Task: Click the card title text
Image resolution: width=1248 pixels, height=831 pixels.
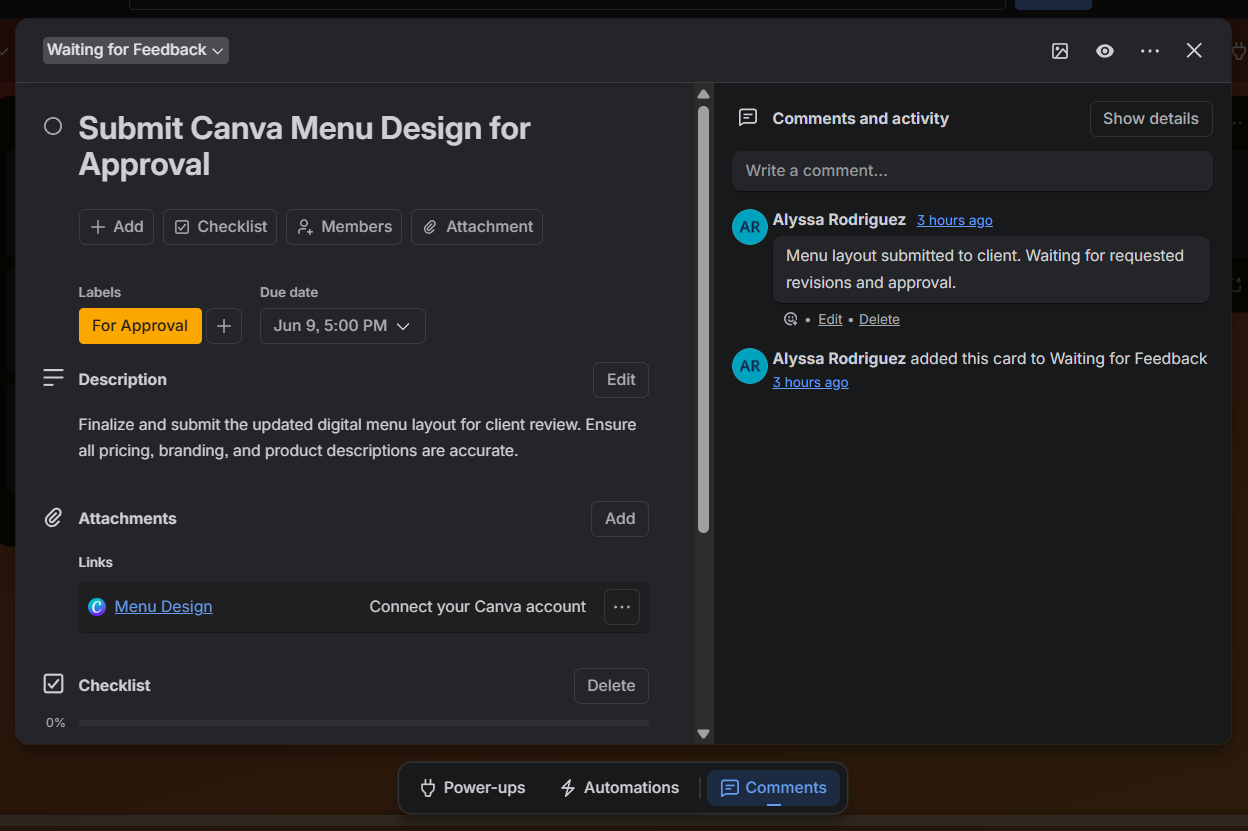Action: coord(304,146)
